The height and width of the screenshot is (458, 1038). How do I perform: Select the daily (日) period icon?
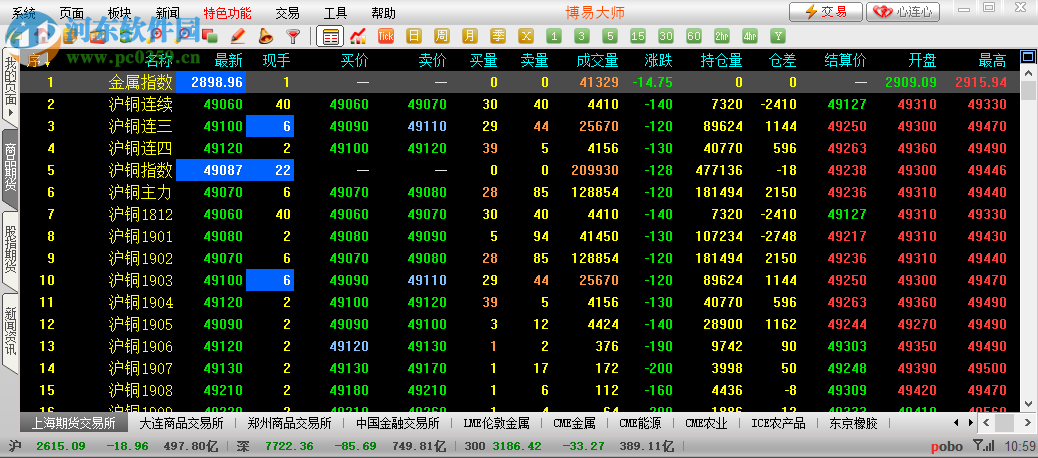(414, 36)
